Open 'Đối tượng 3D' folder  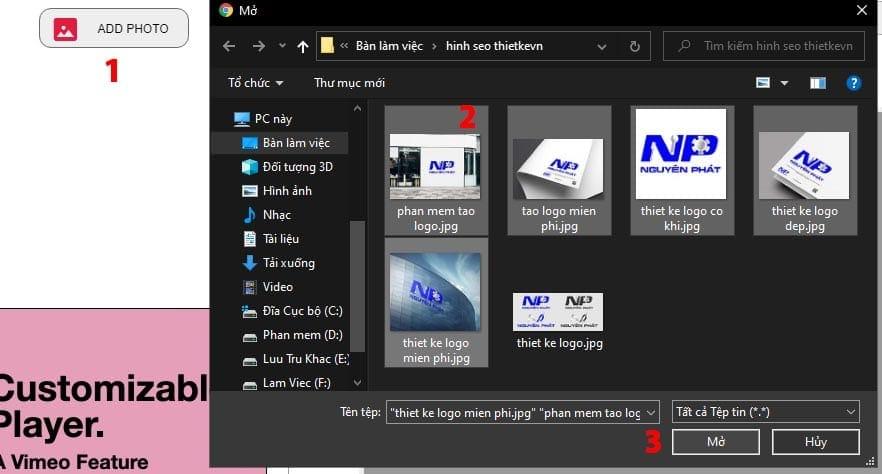click(287, 167)
